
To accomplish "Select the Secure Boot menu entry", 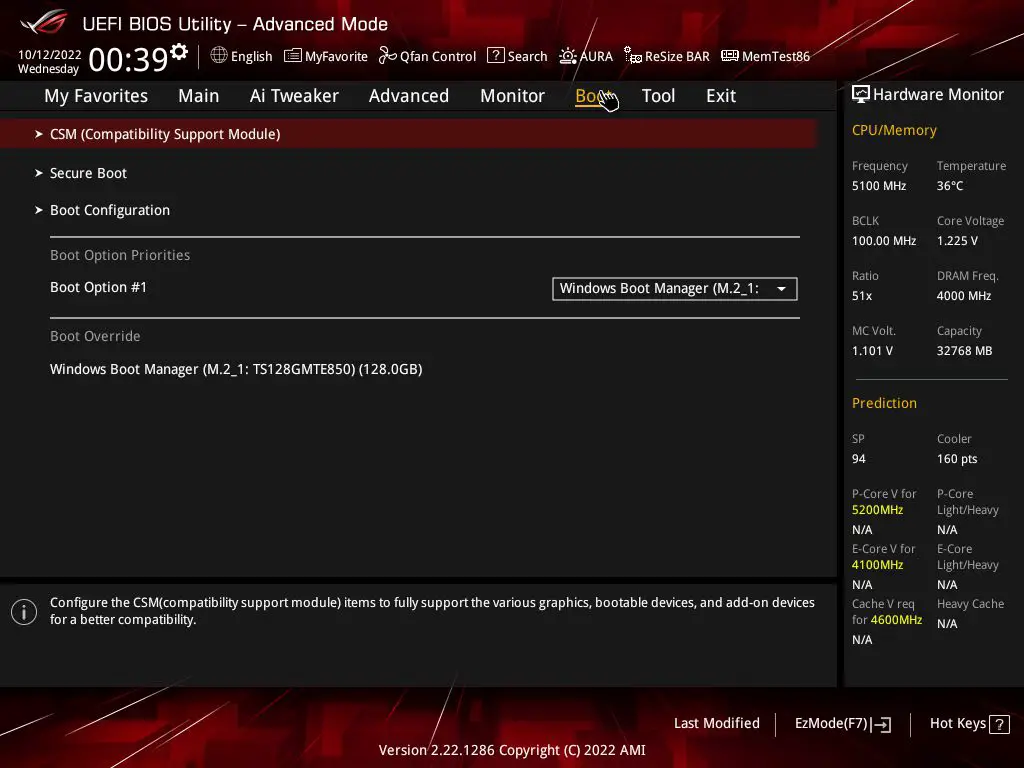I will [89, 173].
